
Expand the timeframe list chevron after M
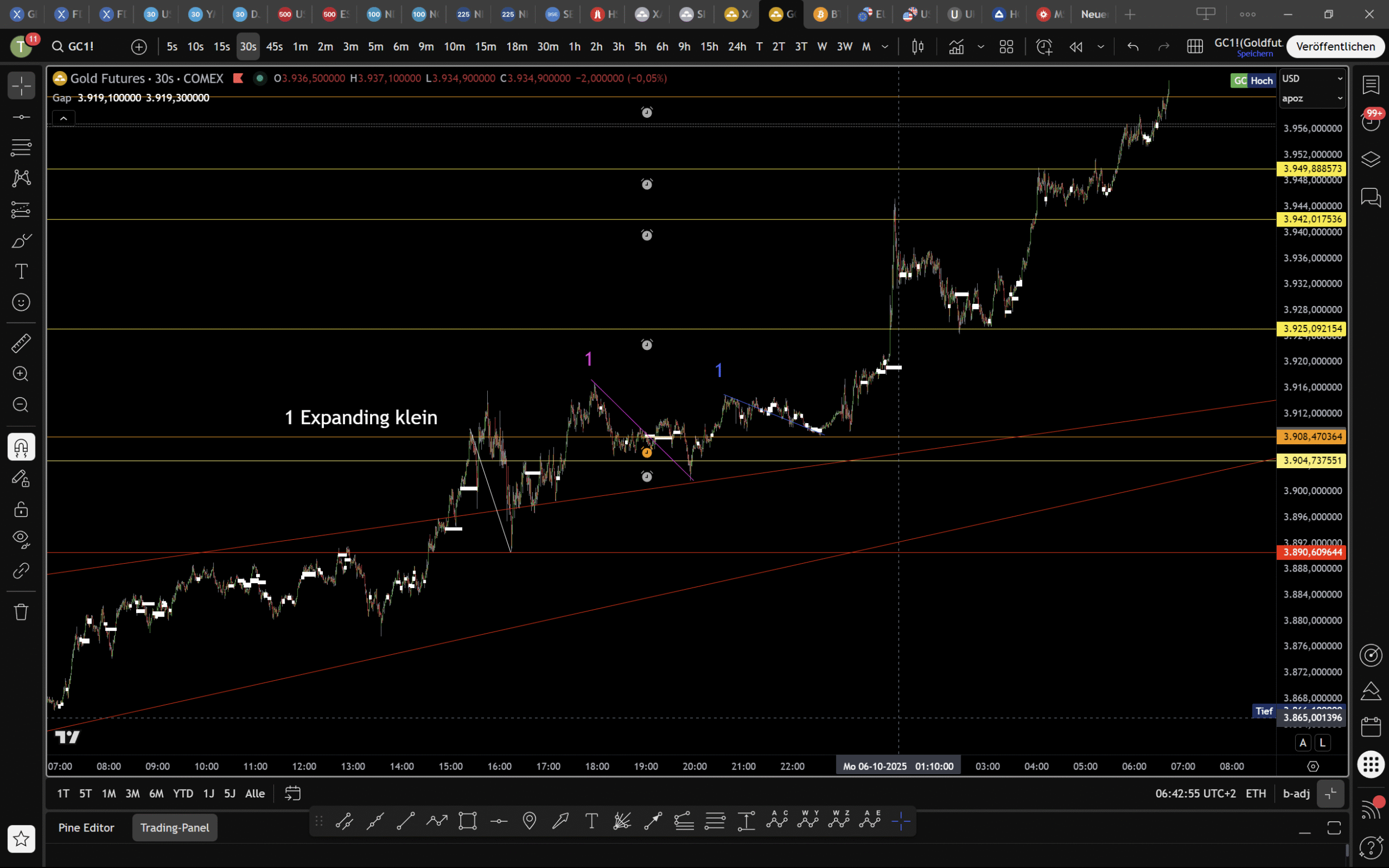tap(885, 47)
